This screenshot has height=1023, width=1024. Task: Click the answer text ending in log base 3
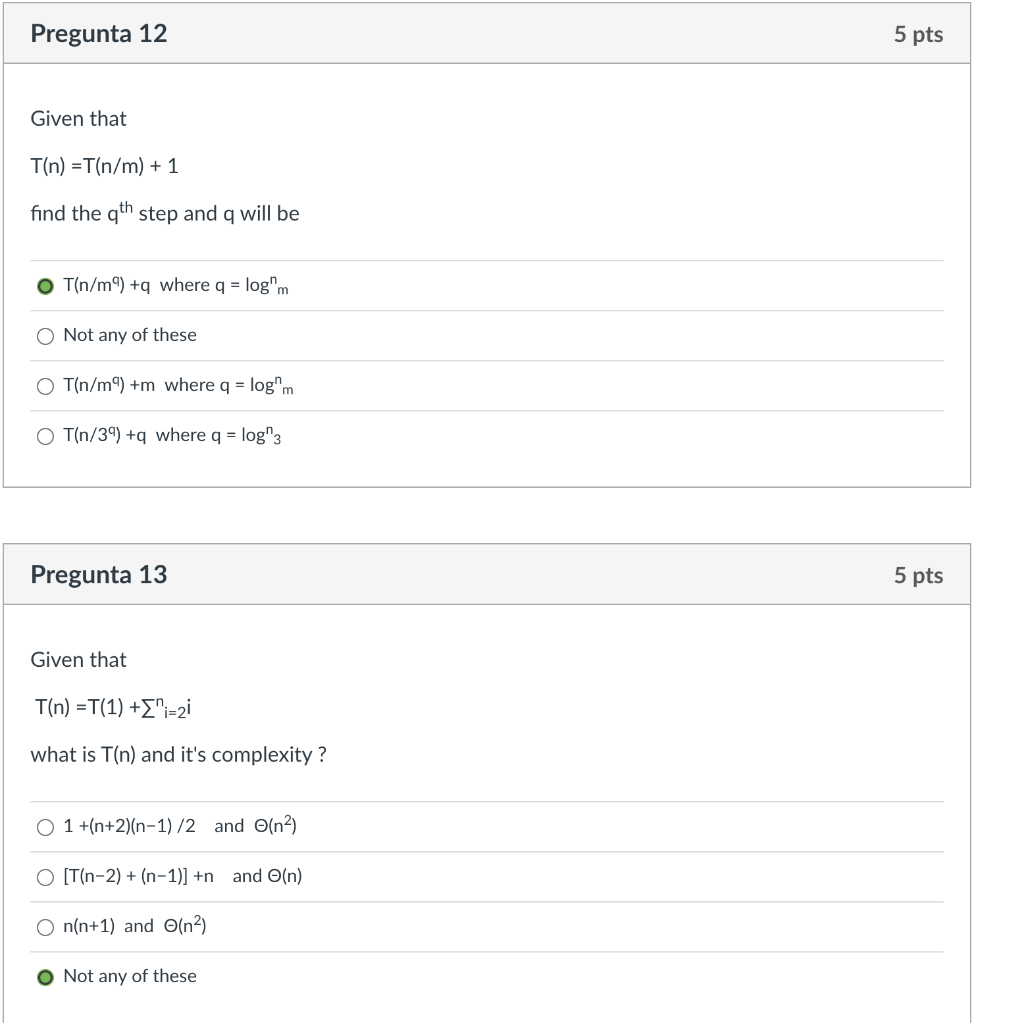click(x=172, y=435)
